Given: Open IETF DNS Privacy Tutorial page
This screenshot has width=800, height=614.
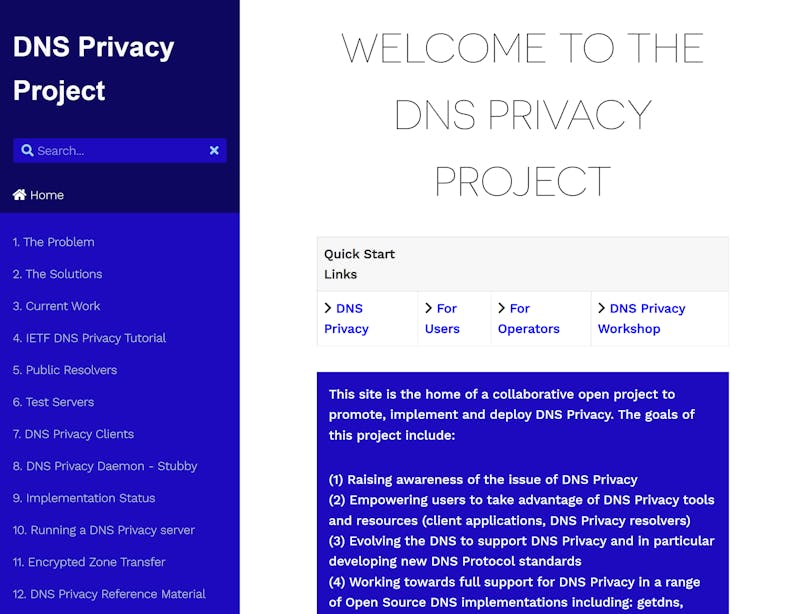Looking at the screenshot, I should click(89, 338).
